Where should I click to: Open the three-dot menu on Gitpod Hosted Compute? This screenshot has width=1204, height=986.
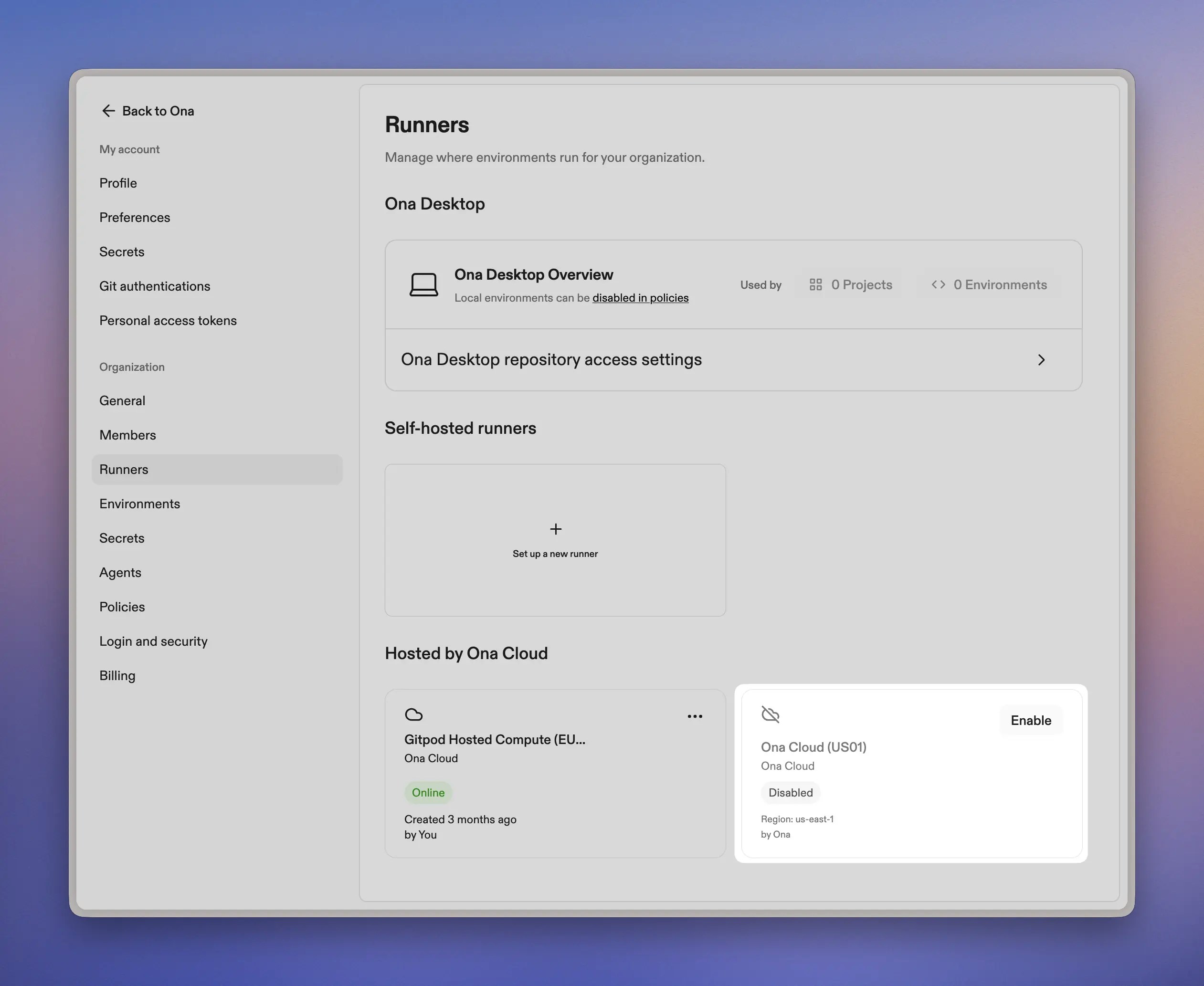click(694, 716)
